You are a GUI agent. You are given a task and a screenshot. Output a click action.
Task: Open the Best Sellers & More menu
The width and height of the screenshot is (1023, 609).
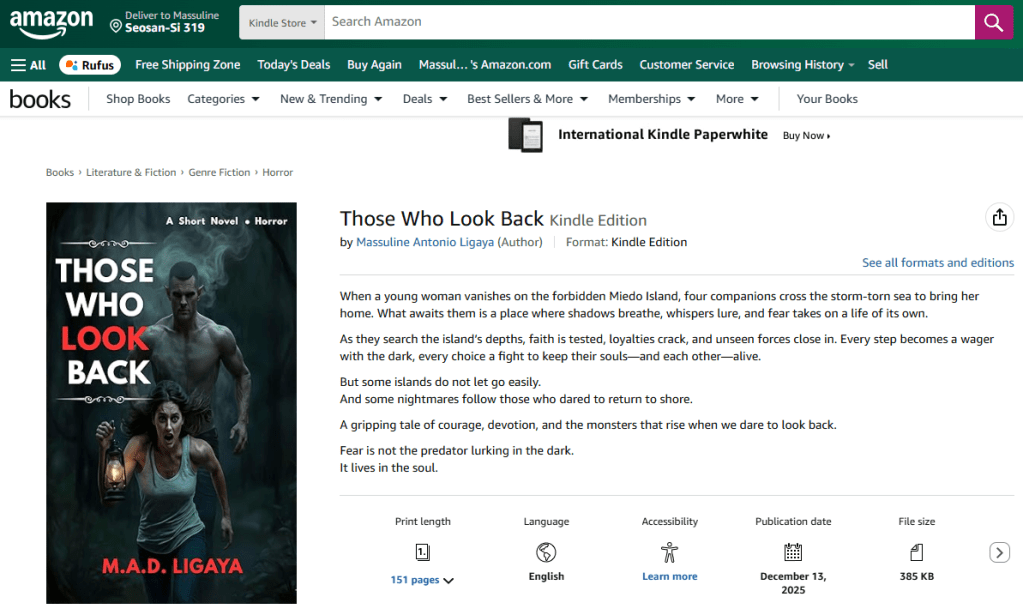coord(527,99)
